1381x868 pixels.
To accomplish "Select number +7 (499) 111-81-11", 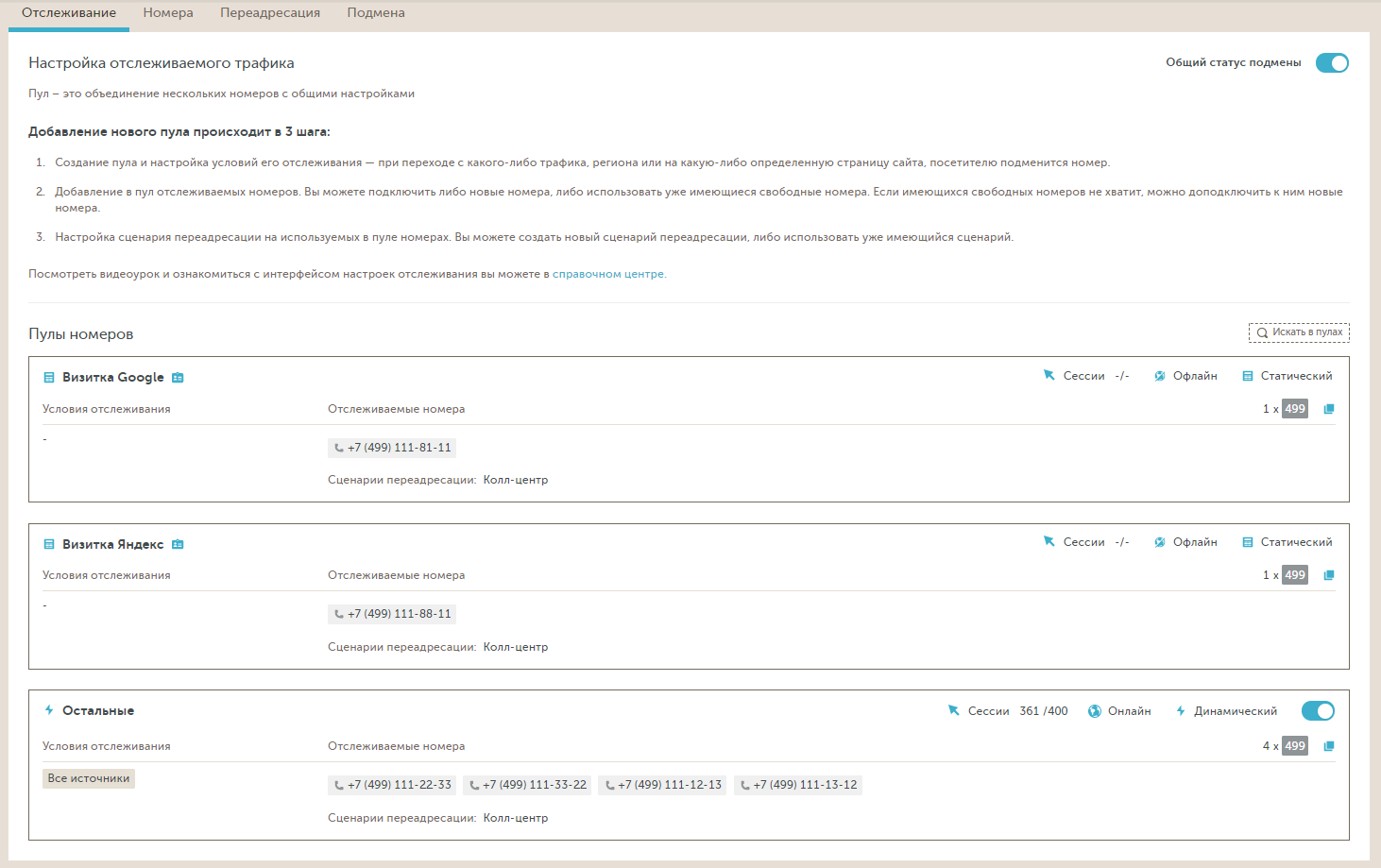I will pyautogui.click(x=392, y=448).
